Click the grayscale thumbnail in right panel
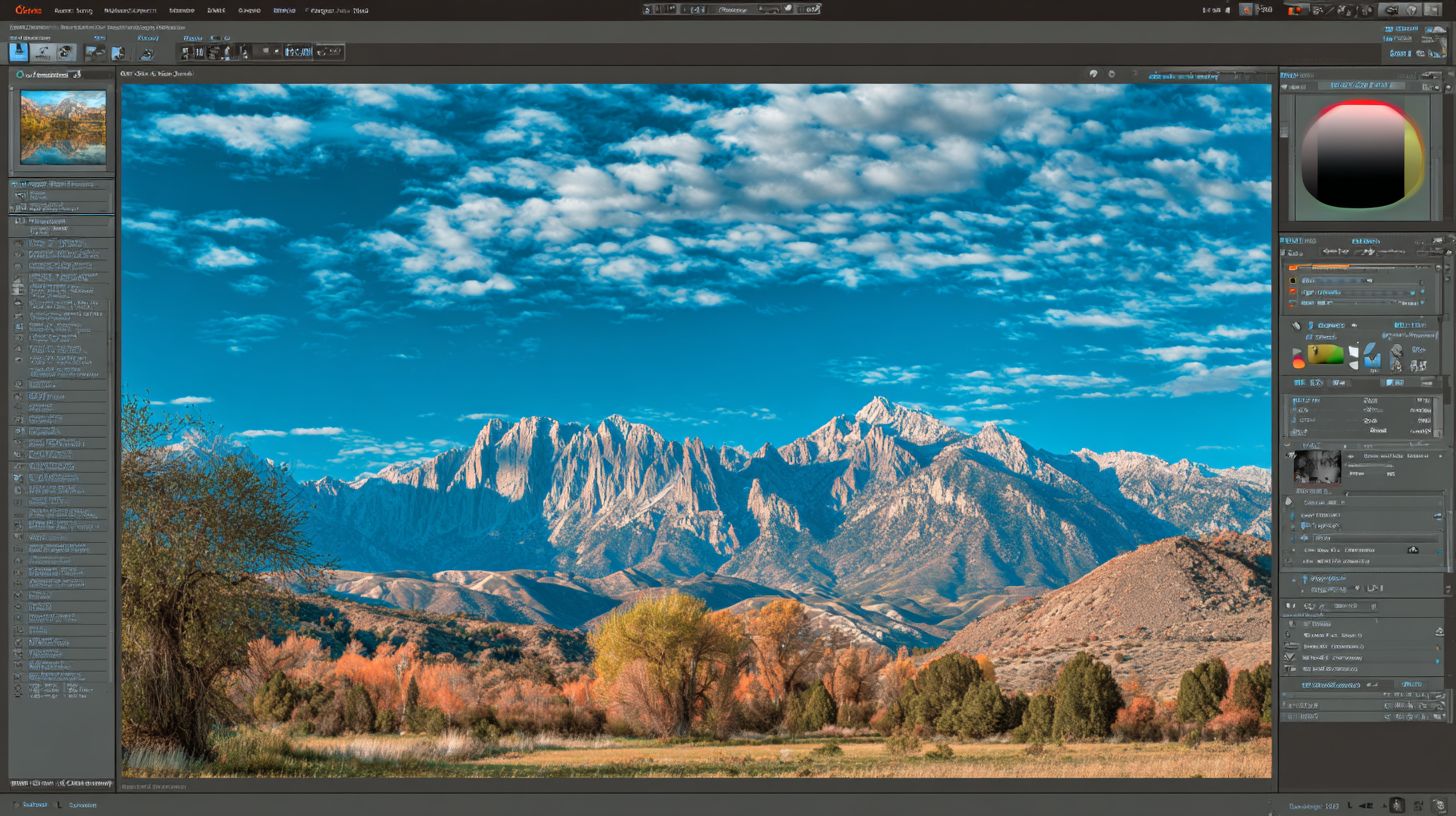Image resolution: width=1456 pixels, height=816 pixels. click(x=1316, y=467)
